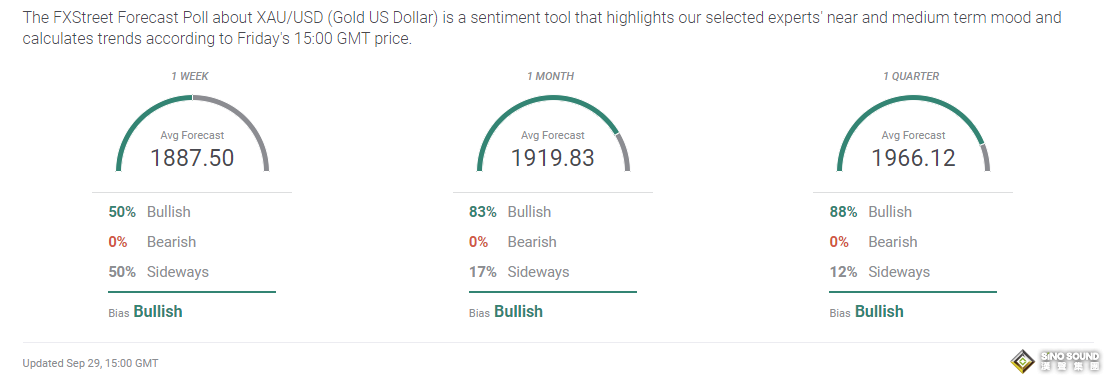Click the 17% Sideways entry

click(519, 272)
